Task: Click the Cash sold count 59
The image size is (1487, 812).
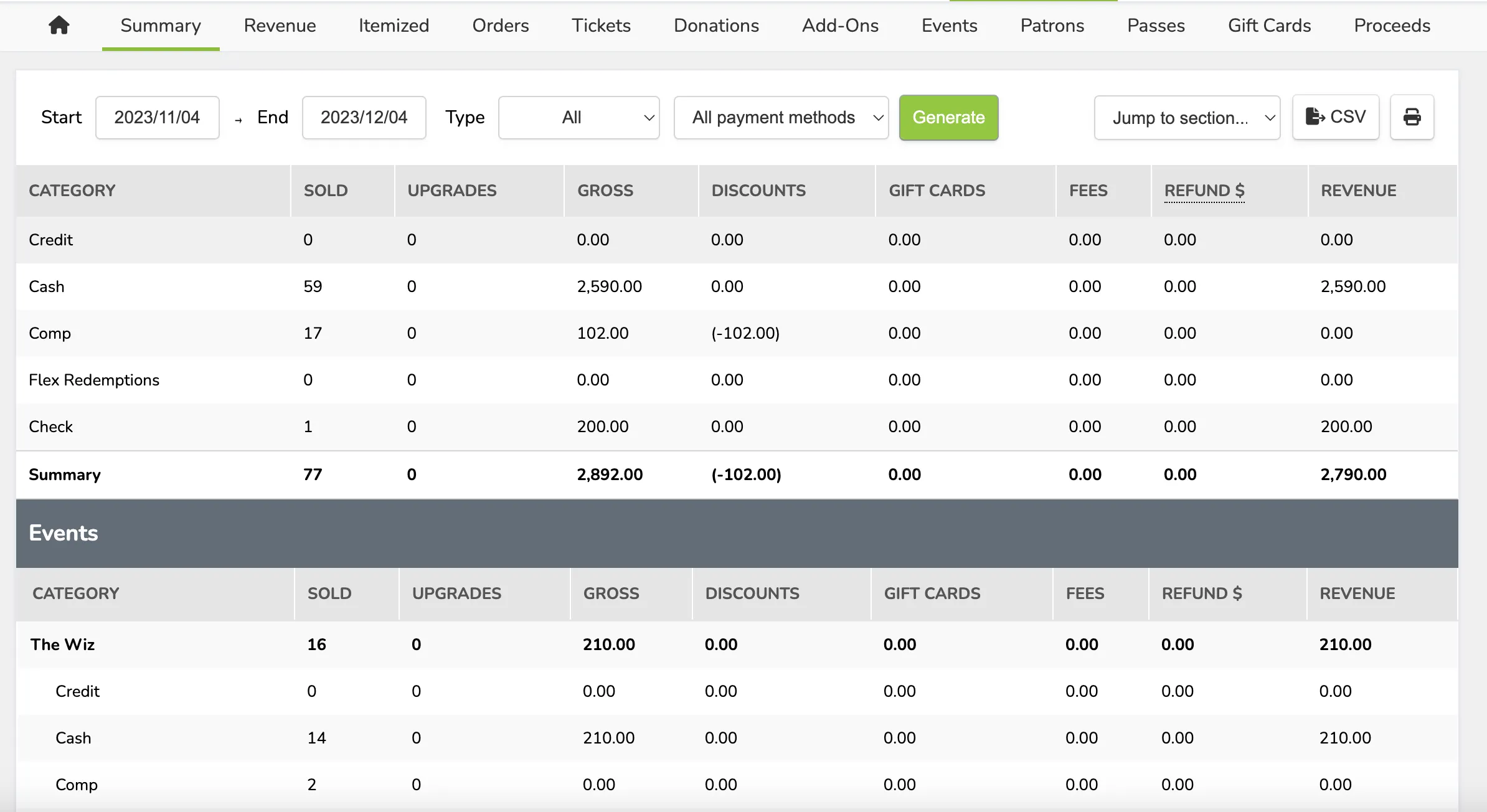Action: tap(313, 286)
